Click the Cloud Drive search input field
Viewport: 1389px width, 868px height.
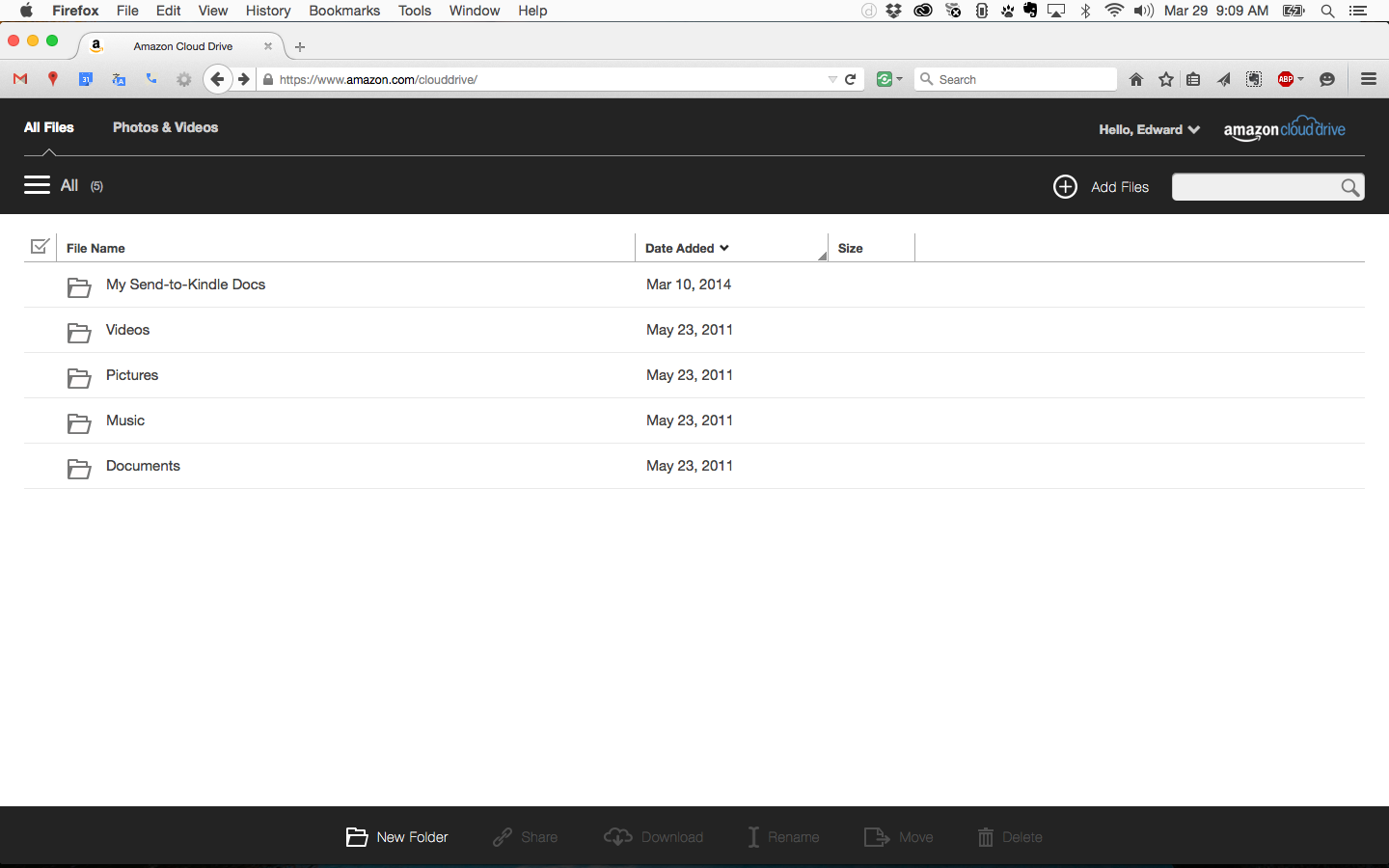[x=1253, y=187]
